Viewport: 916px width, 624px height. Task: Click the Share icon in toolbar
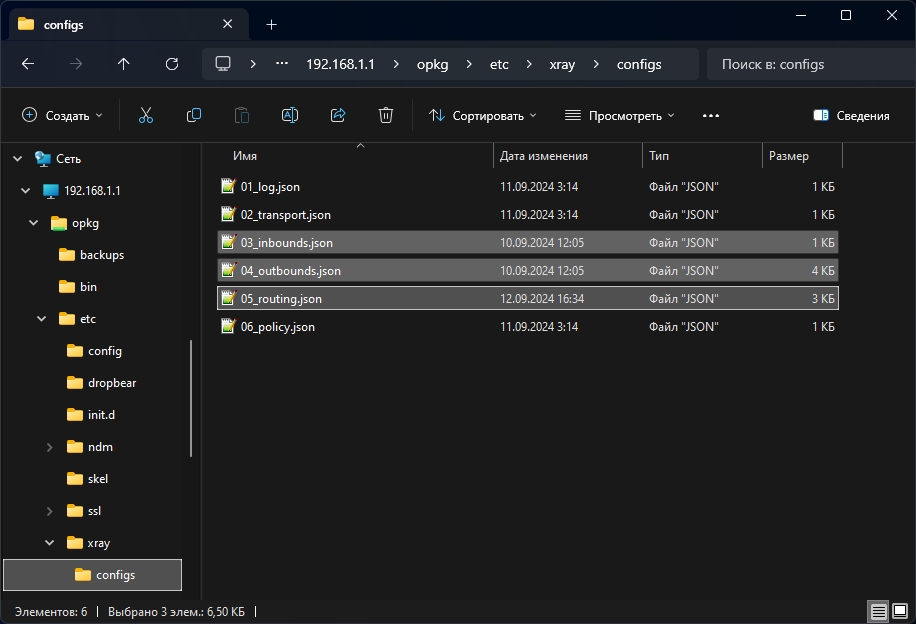point(338,116)
